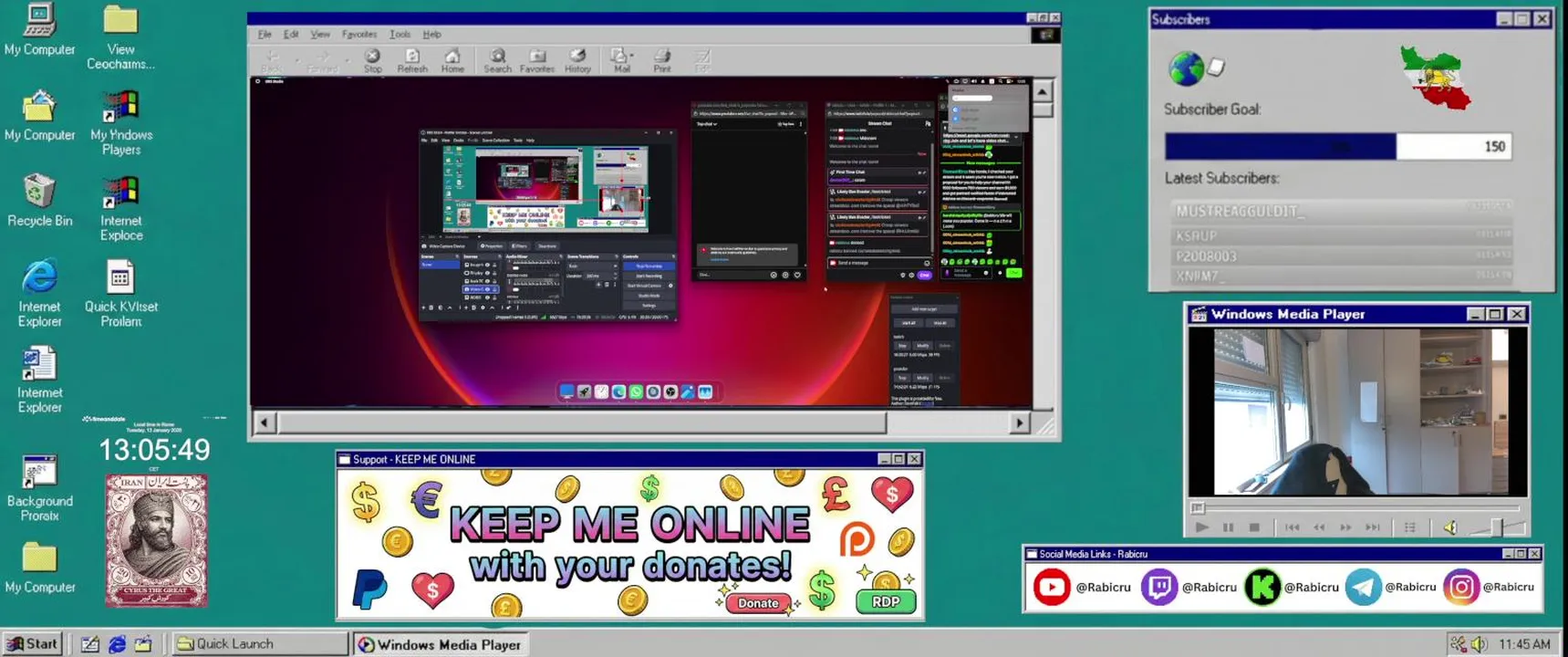Stop playback in Windows Media Player
Viewport: 1568px width, 657px height.
pyautogui.click(x=1254, y=527)
